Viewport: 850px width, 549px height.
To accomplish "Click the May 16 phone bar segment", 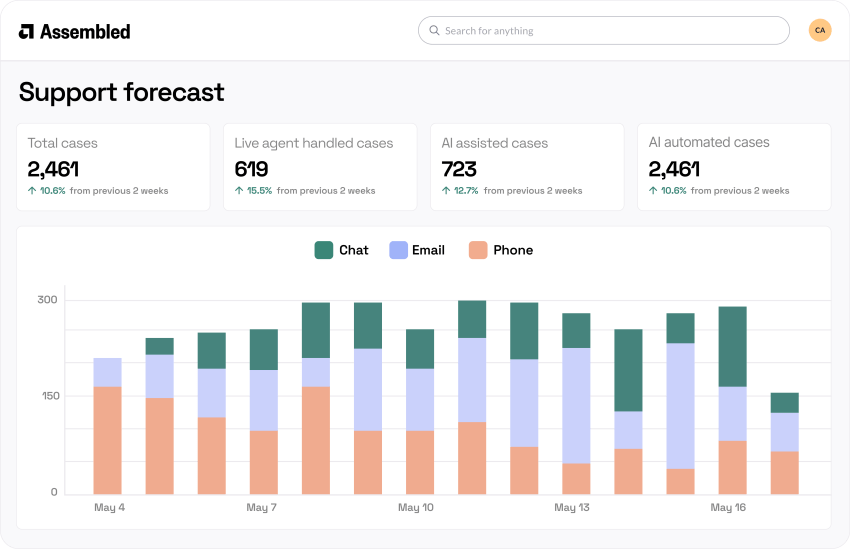I will click(732, 468).
